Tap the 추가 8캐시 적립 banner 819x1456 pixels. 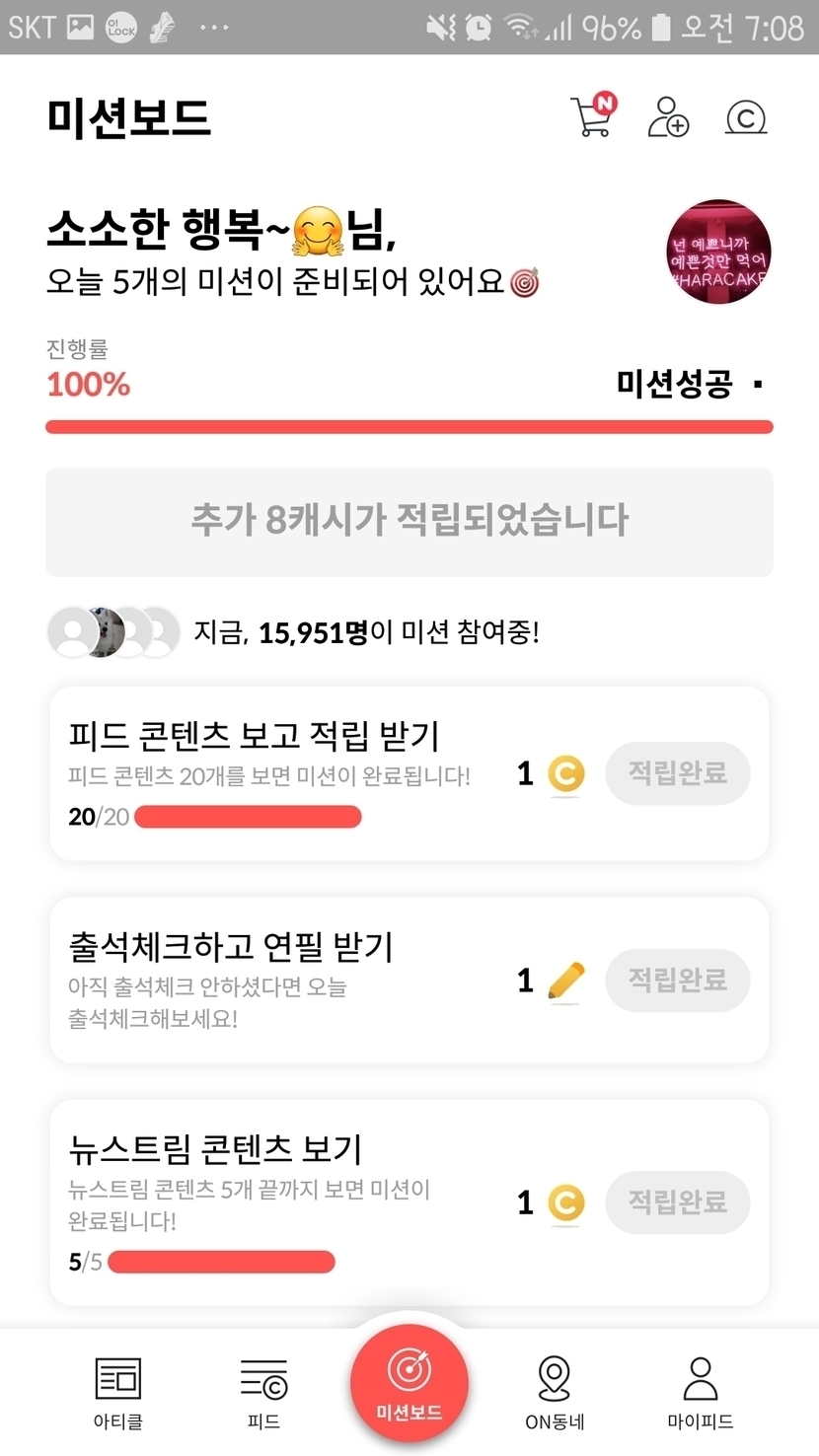click(409, 521)
